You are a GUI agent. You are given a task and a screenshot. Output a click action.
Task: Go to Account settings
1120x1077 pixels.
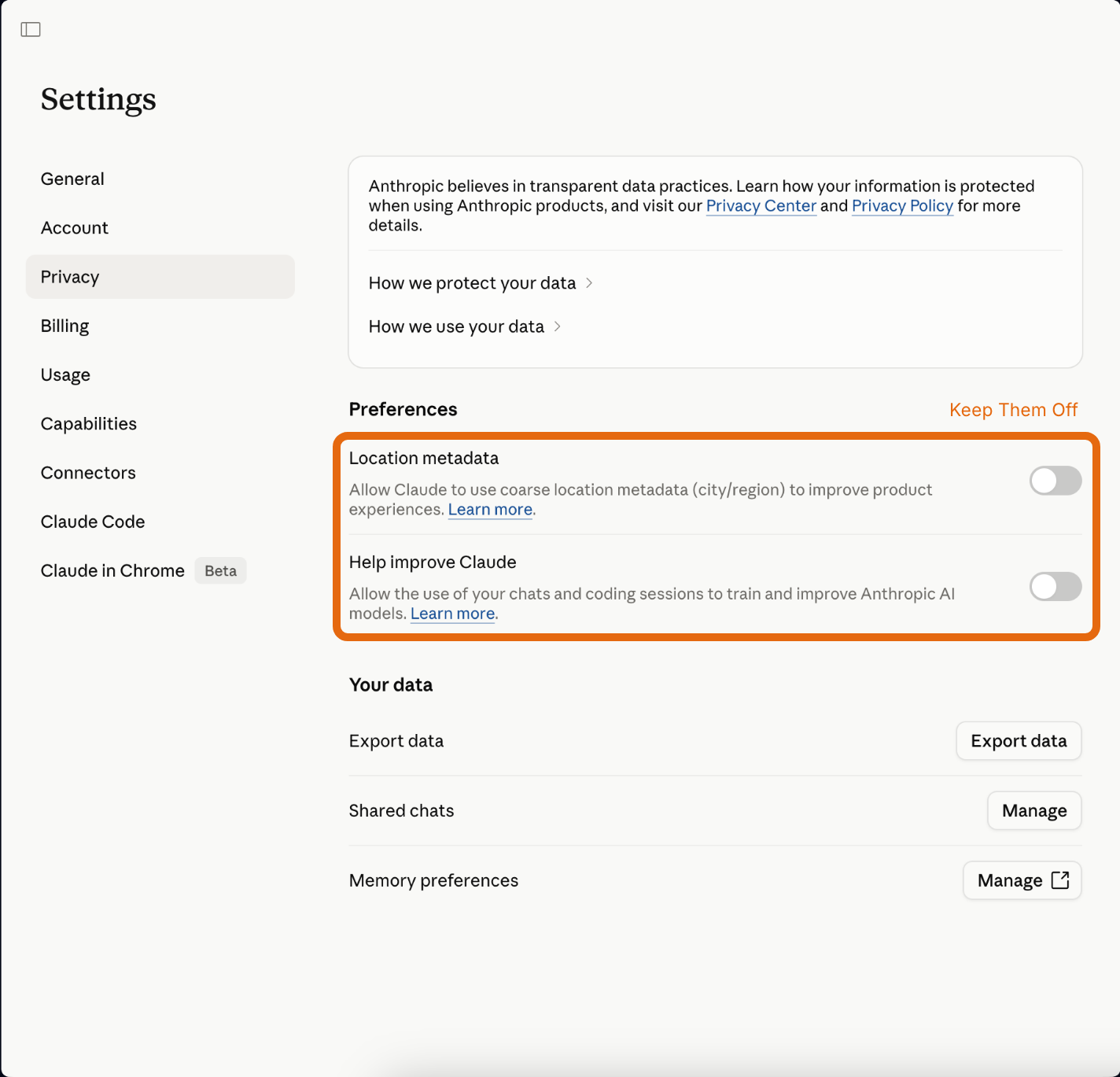pos(75,227)
